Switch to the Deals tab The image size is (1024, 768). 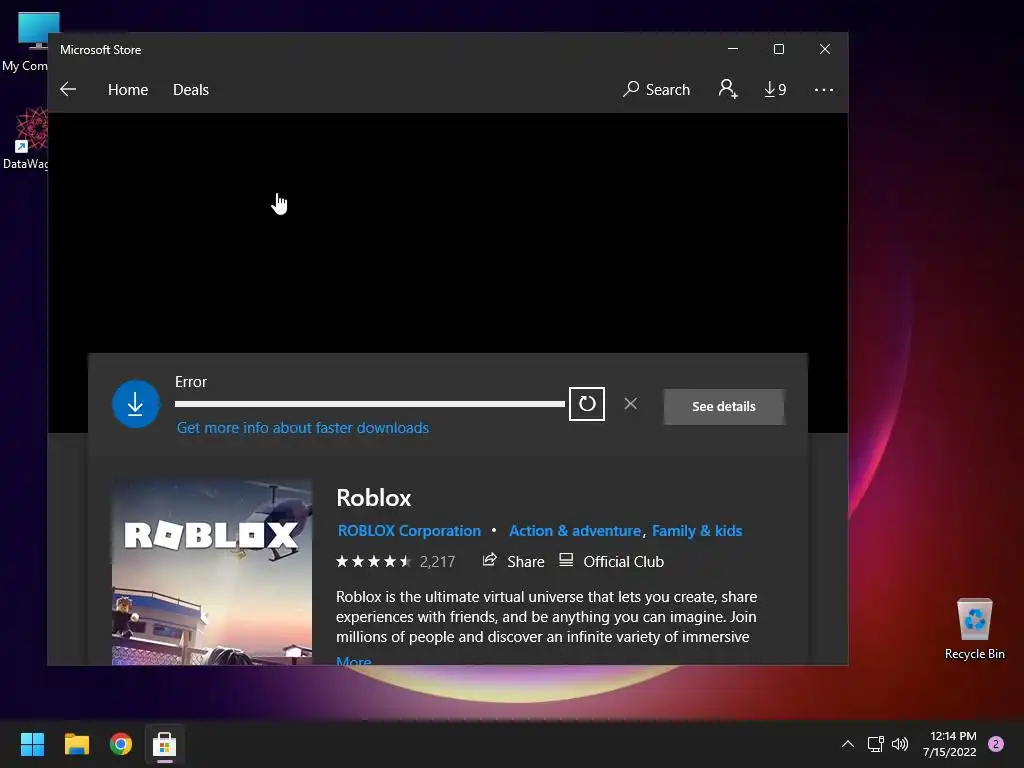[x=191, y=89]
